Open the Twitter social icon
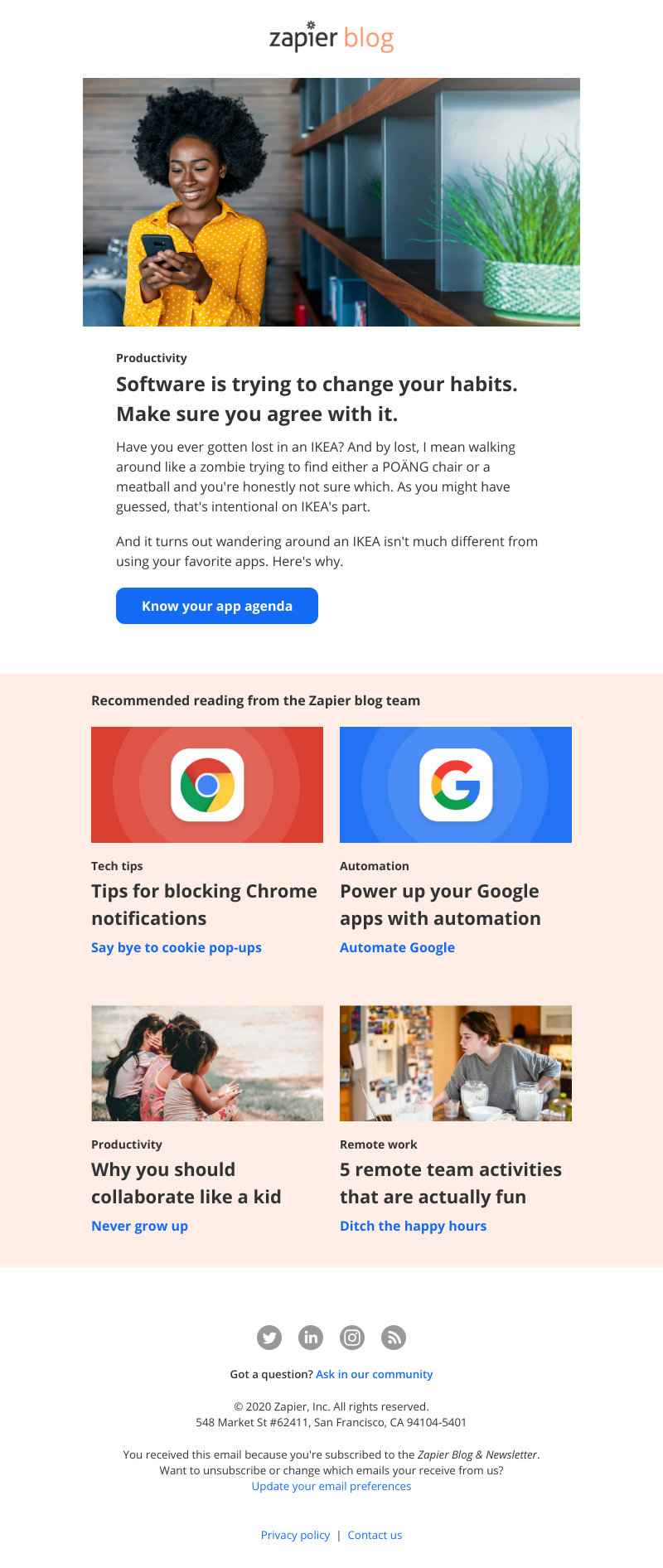This screenshot has height=1568, width=663. (x=269, y=1337)
